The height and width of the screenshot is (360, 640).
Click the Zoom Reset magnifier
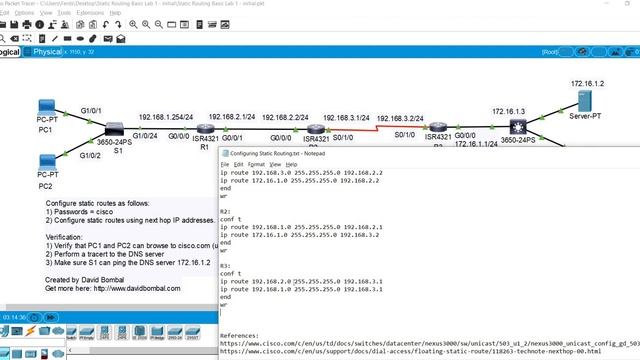[146, 25]
